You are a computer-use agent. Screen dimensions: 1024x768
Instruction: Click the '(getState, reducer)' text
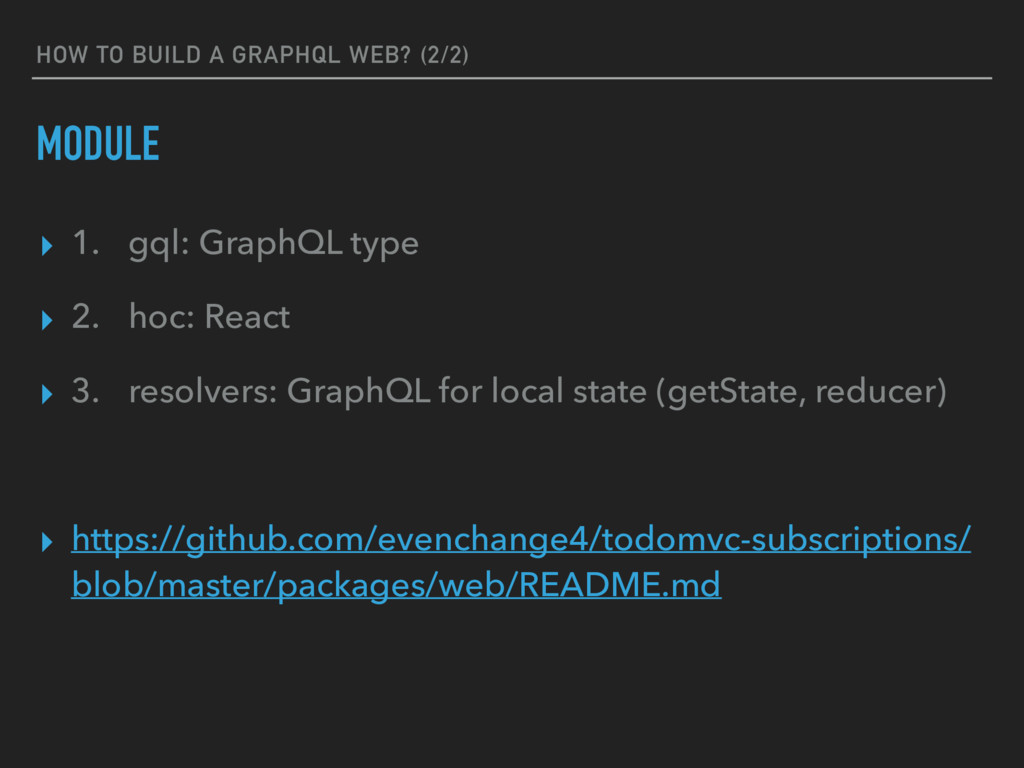coord(801,392)
